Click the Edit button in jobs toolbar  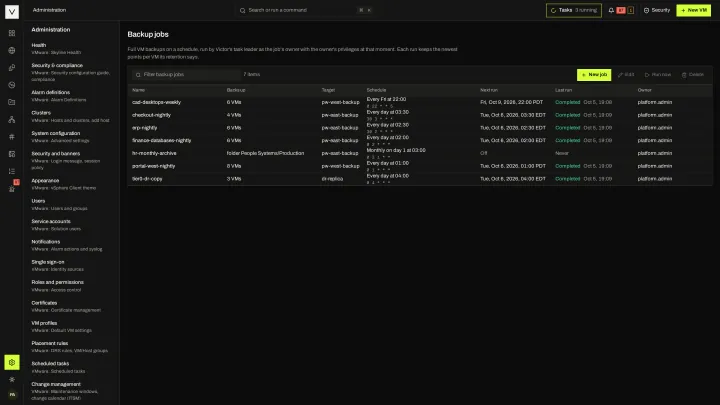tap(626, 75)
